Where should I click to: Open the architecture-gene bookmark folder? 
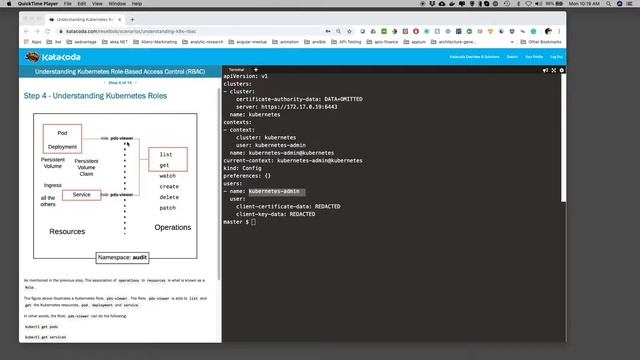(x=453, y=42)
